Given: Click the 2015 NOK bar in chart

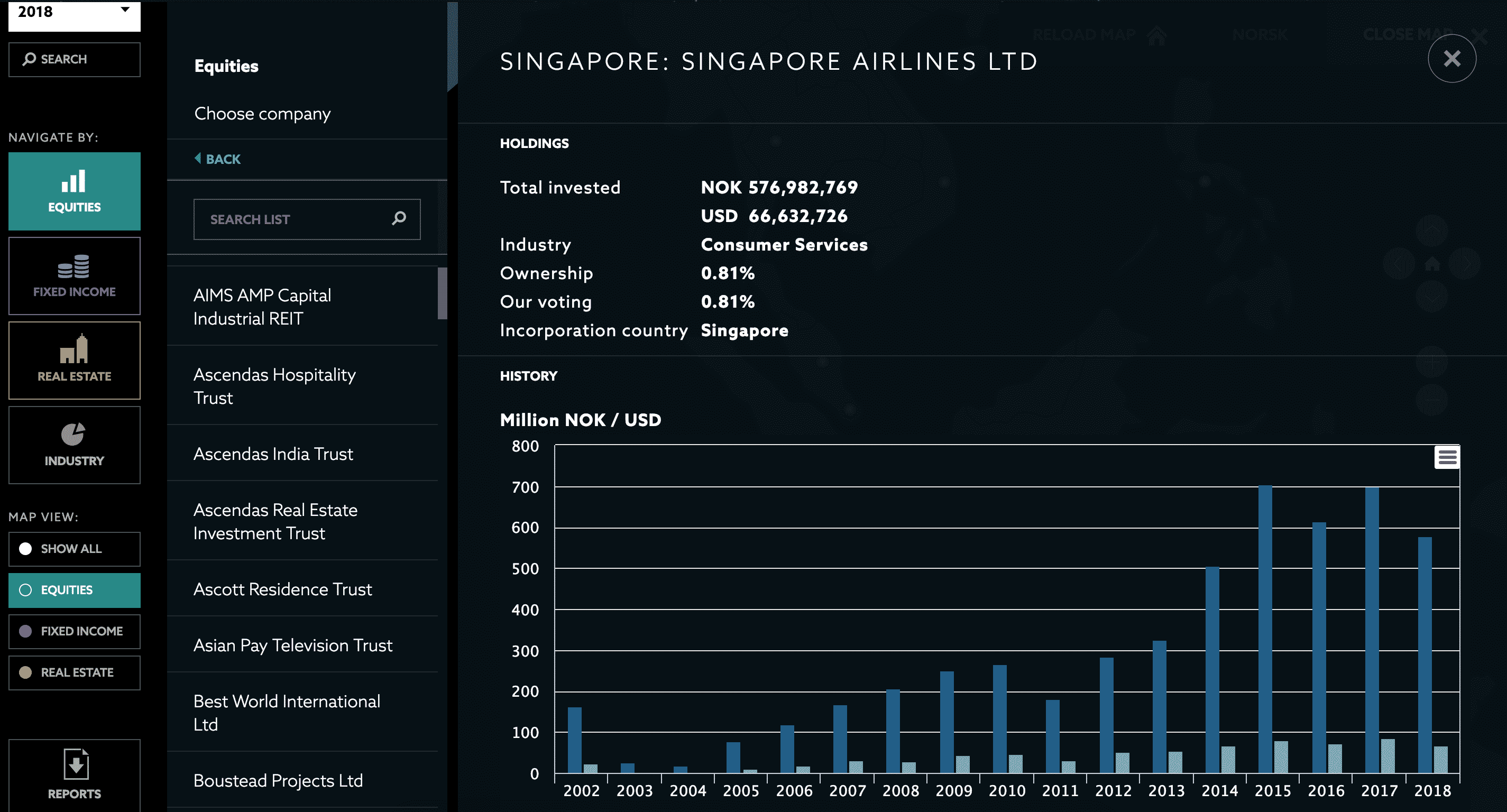Looking at the screenshot, I should click(x=1265, y=629).
